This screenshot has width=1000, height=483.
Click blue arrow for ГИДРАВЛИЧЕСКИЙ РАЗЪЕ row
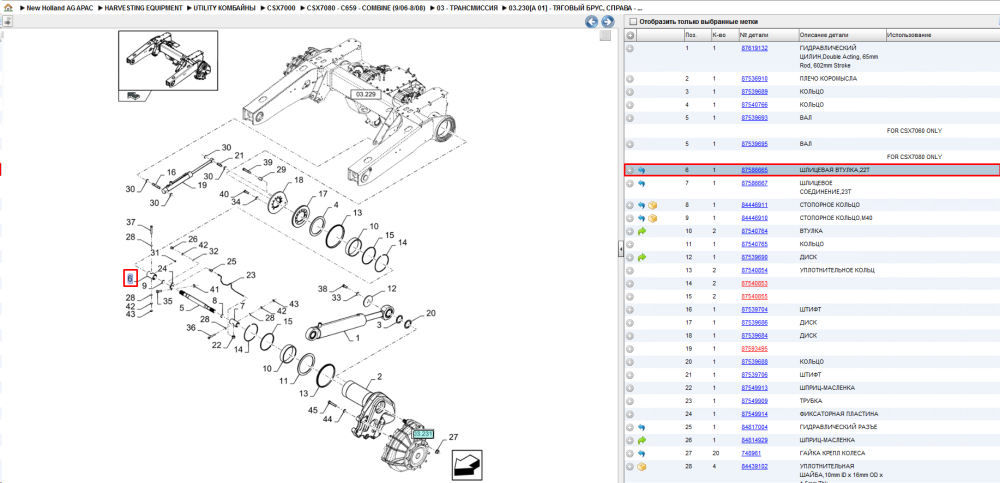[x=642, y=427]
